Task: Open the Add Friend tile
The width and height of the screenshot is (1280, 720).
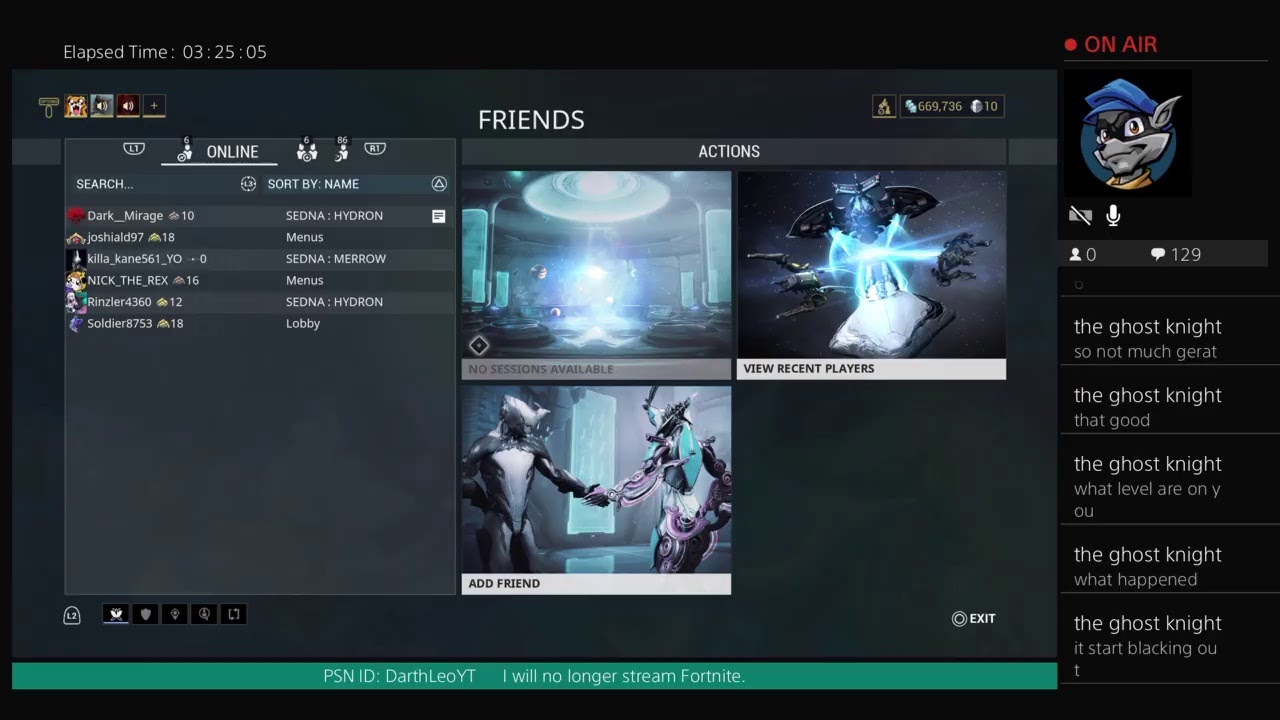Action: 596,490
